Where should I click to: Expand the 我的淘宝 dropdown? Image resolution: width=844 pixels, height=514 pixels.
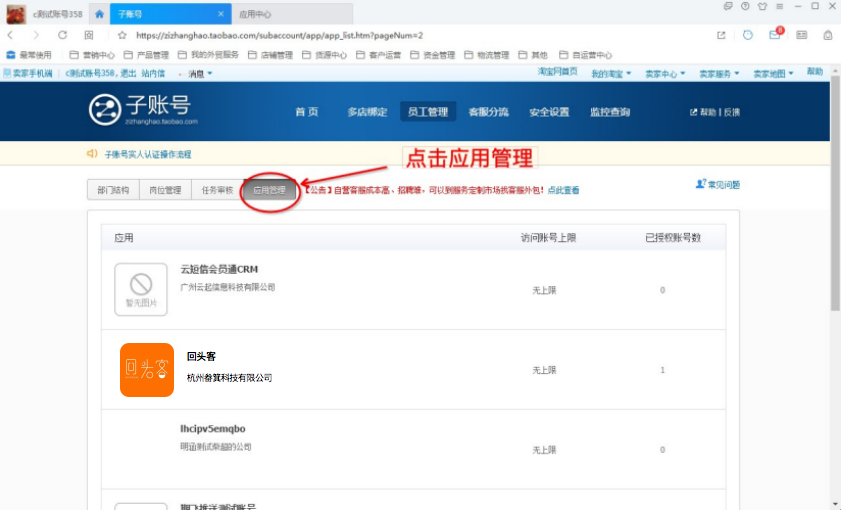611,74
